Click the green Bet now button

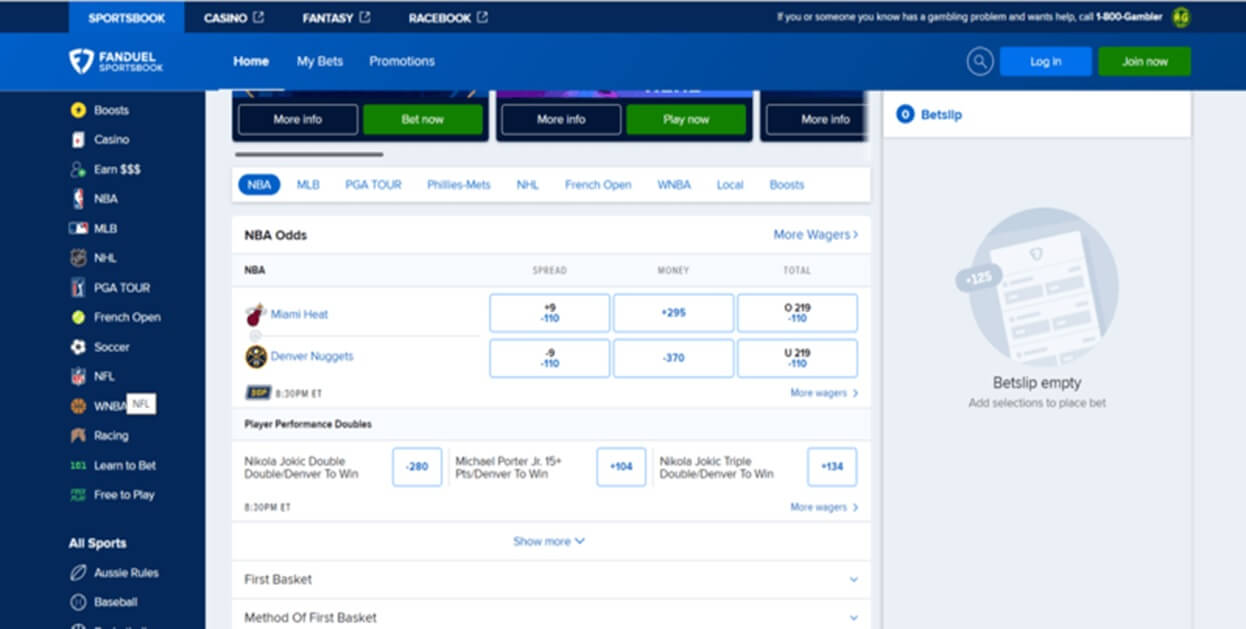[422, 119]
